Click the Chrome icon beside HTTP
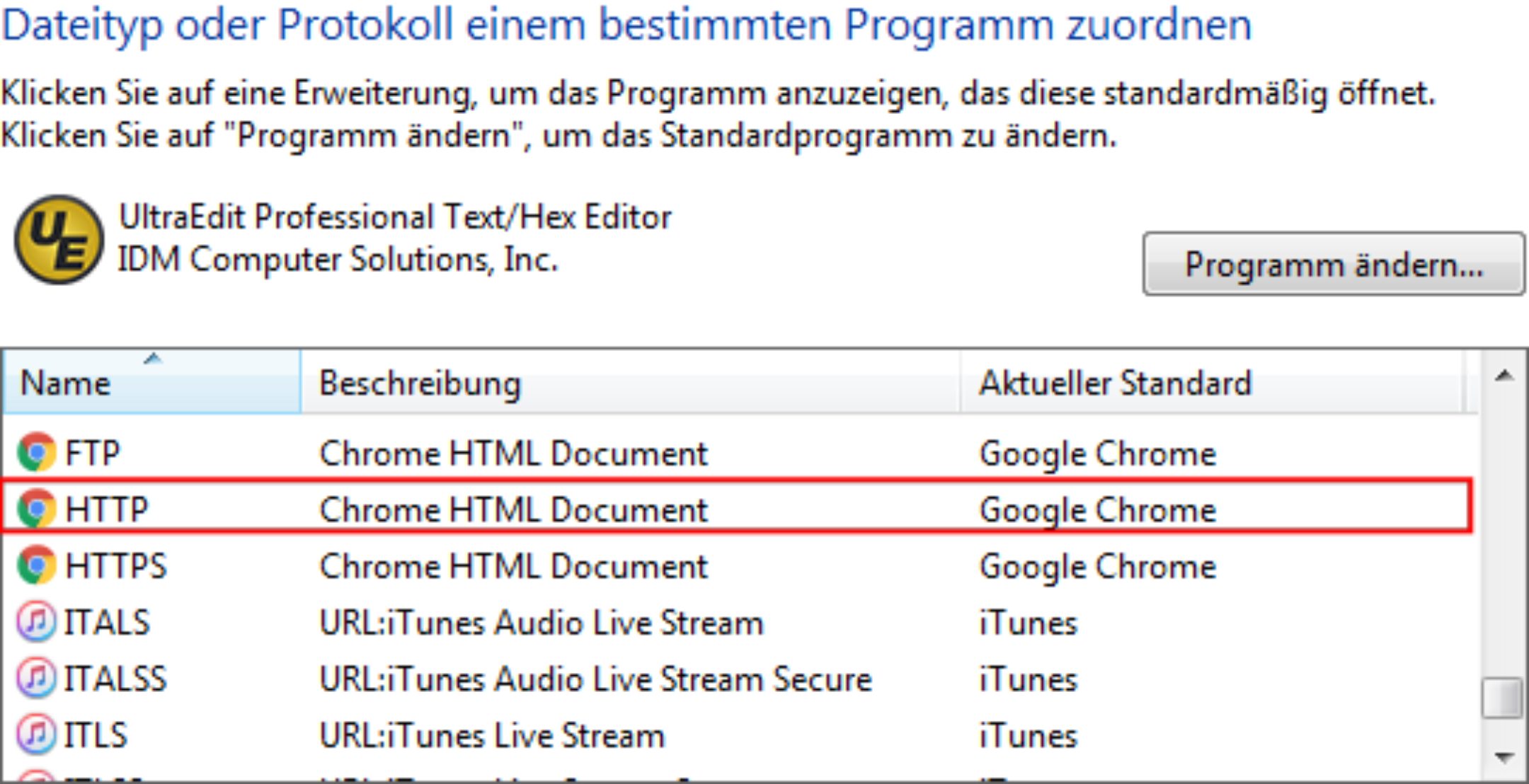1529x784 pixels. 37,509
